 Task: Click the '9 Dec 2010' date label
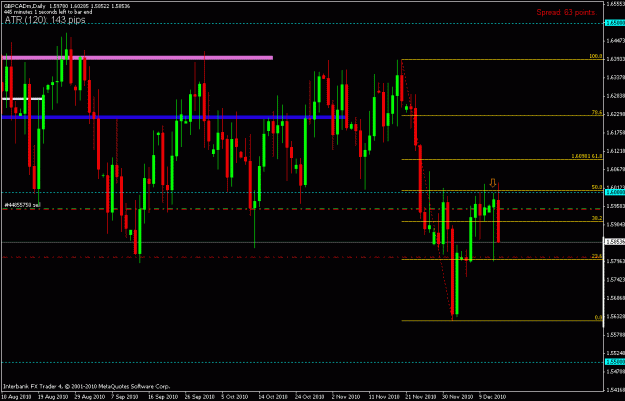point(493,397)
